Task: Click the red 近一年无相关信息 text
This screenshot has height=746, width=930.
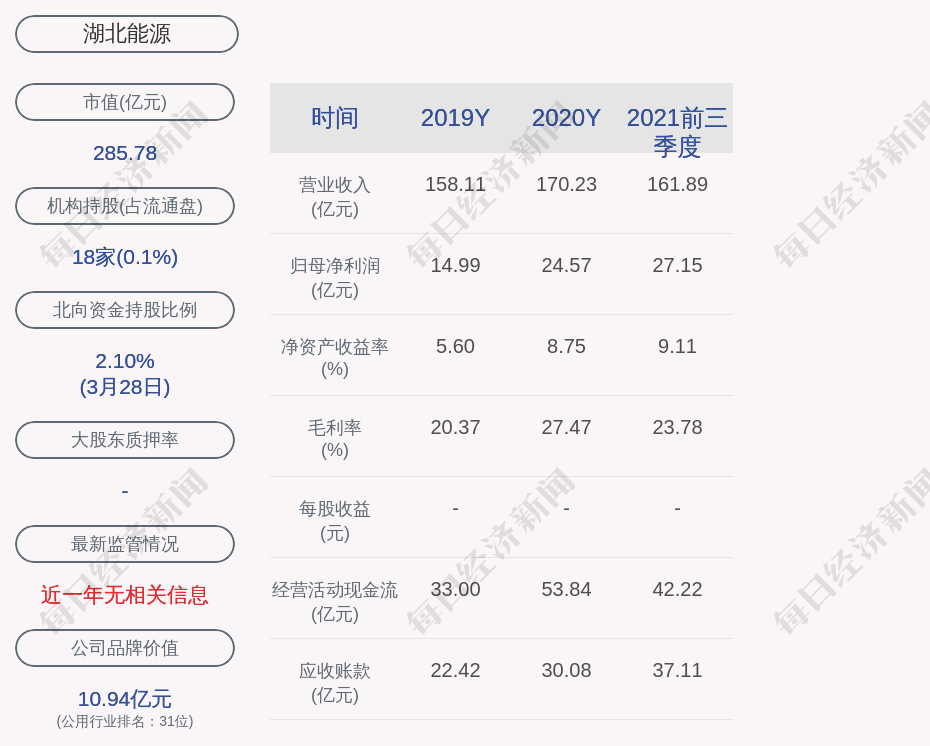Action: pyautogui.click(x=125, y=595)
